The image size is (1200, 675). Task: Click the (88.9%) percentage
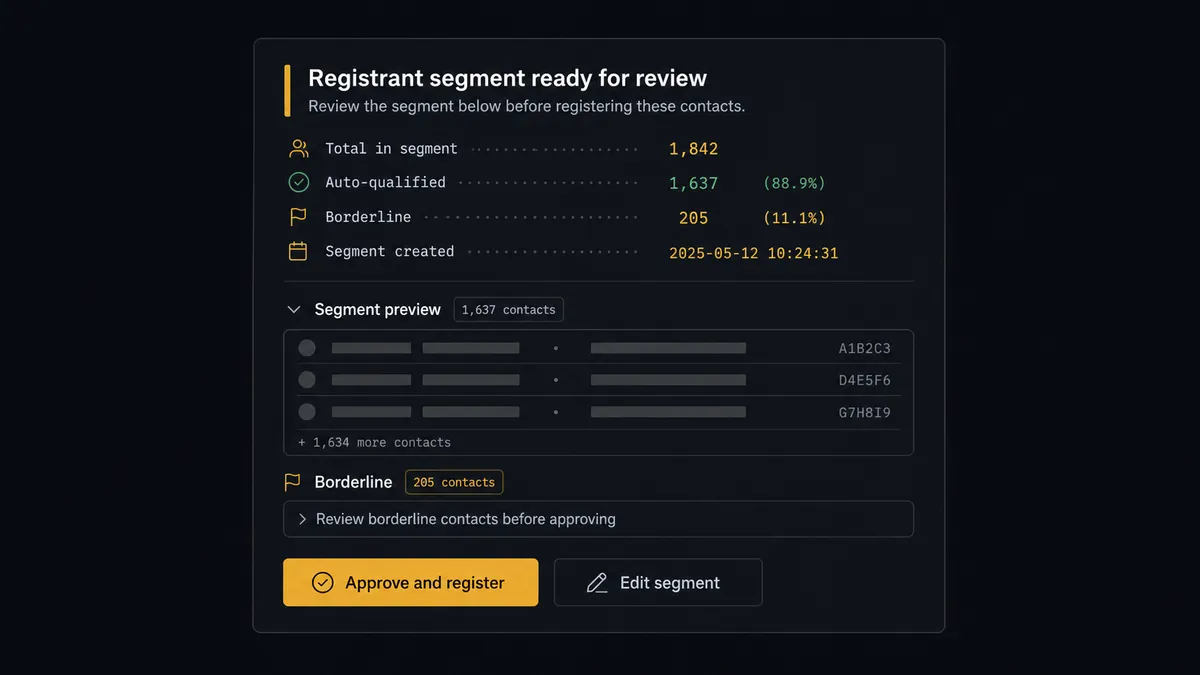794,183
